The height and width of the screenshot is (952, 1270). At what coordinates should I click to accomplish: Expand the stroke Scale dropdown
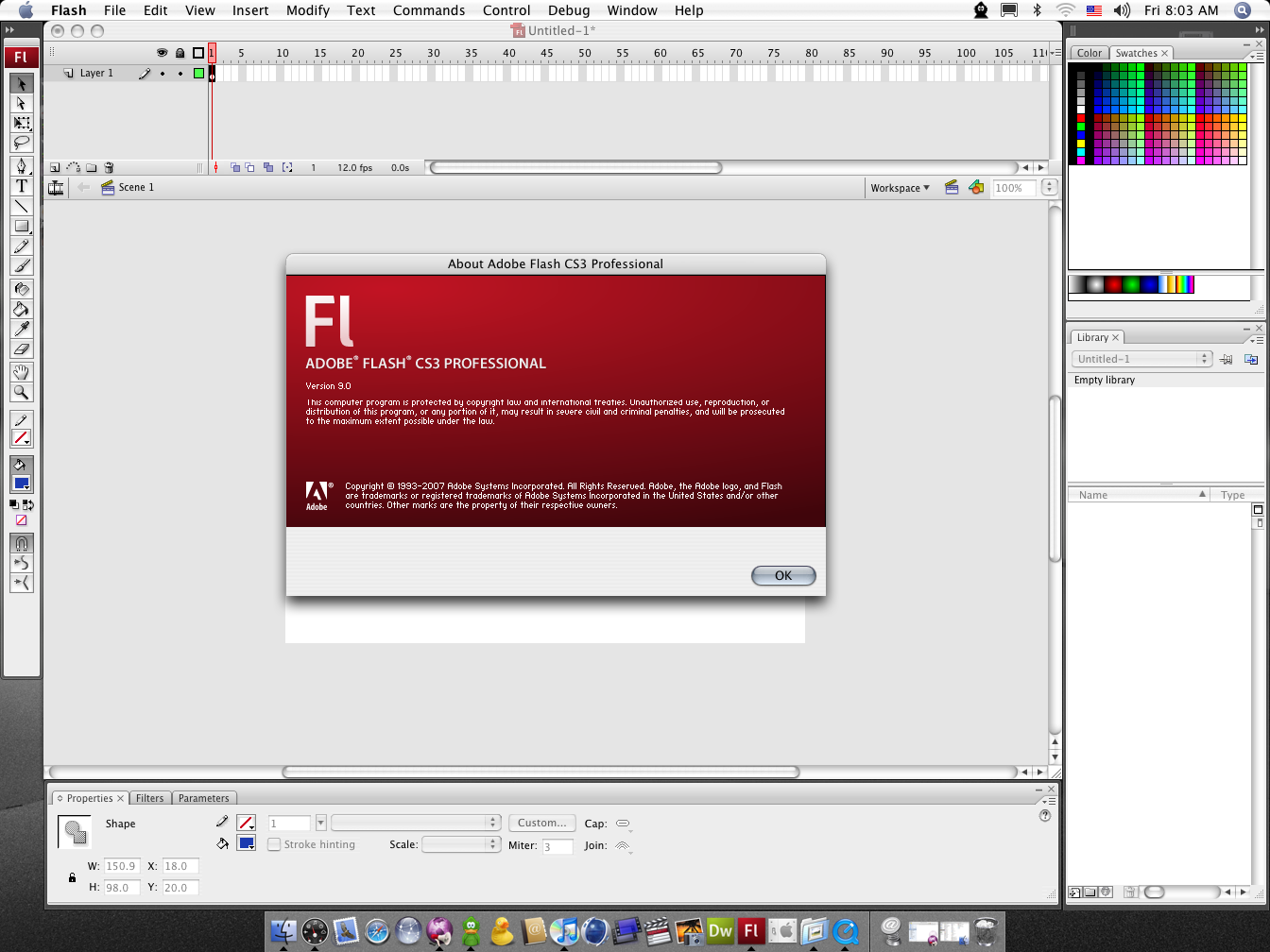point(460,844)
